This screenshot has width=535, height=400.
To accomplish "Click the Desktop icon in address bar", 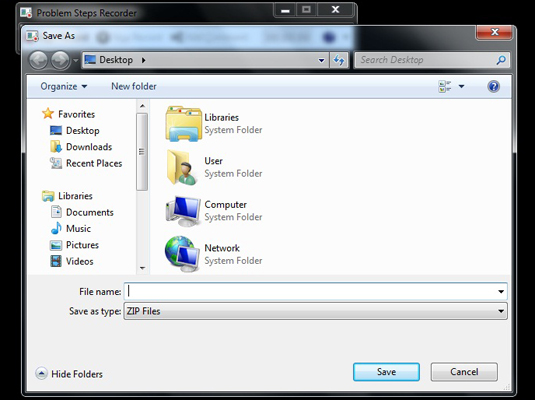I will (90, 60).
